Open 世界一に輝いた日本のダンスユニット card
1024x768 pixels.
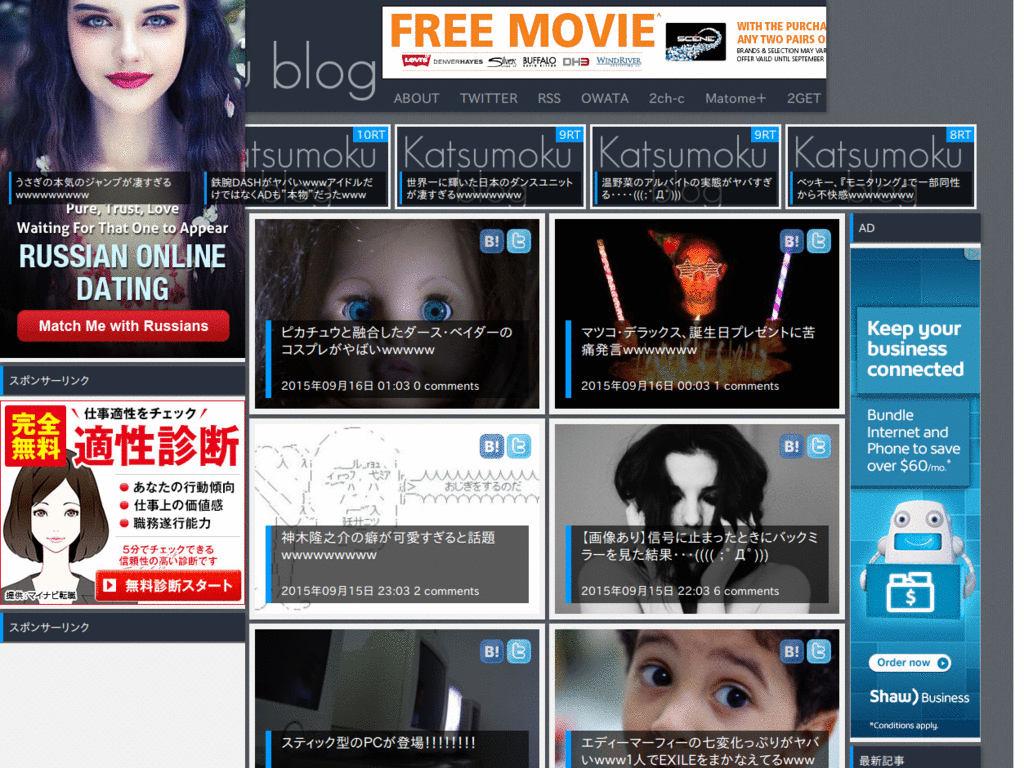[490, 167]
